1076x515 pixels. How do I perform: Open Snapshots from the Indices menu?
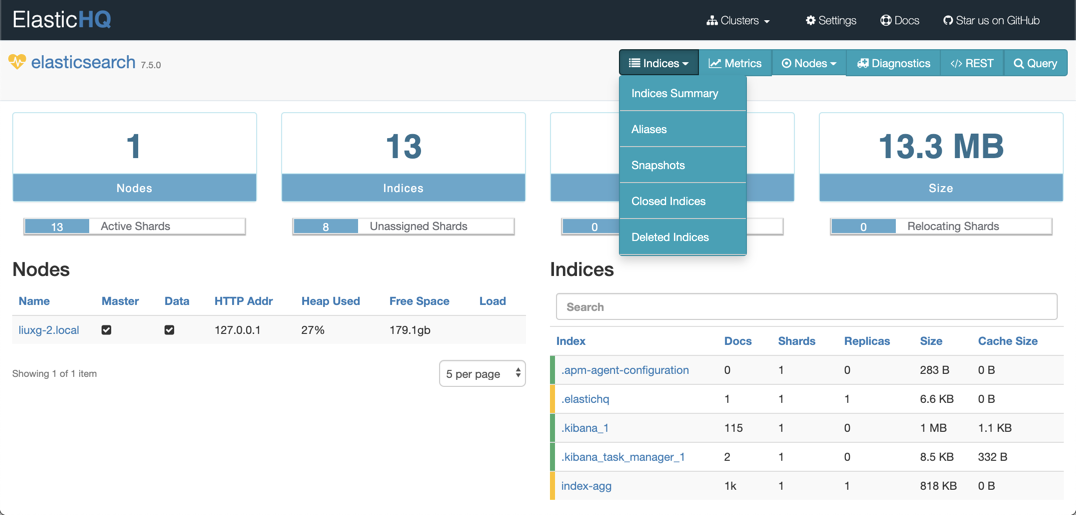click(683, 165)
